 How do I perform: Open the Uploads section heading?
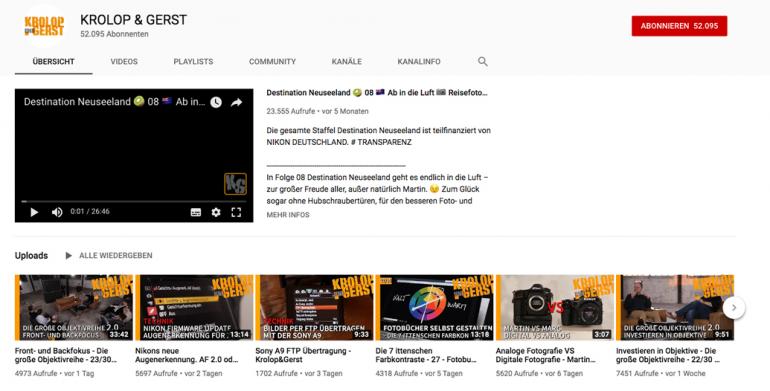(x=31, y=255)
